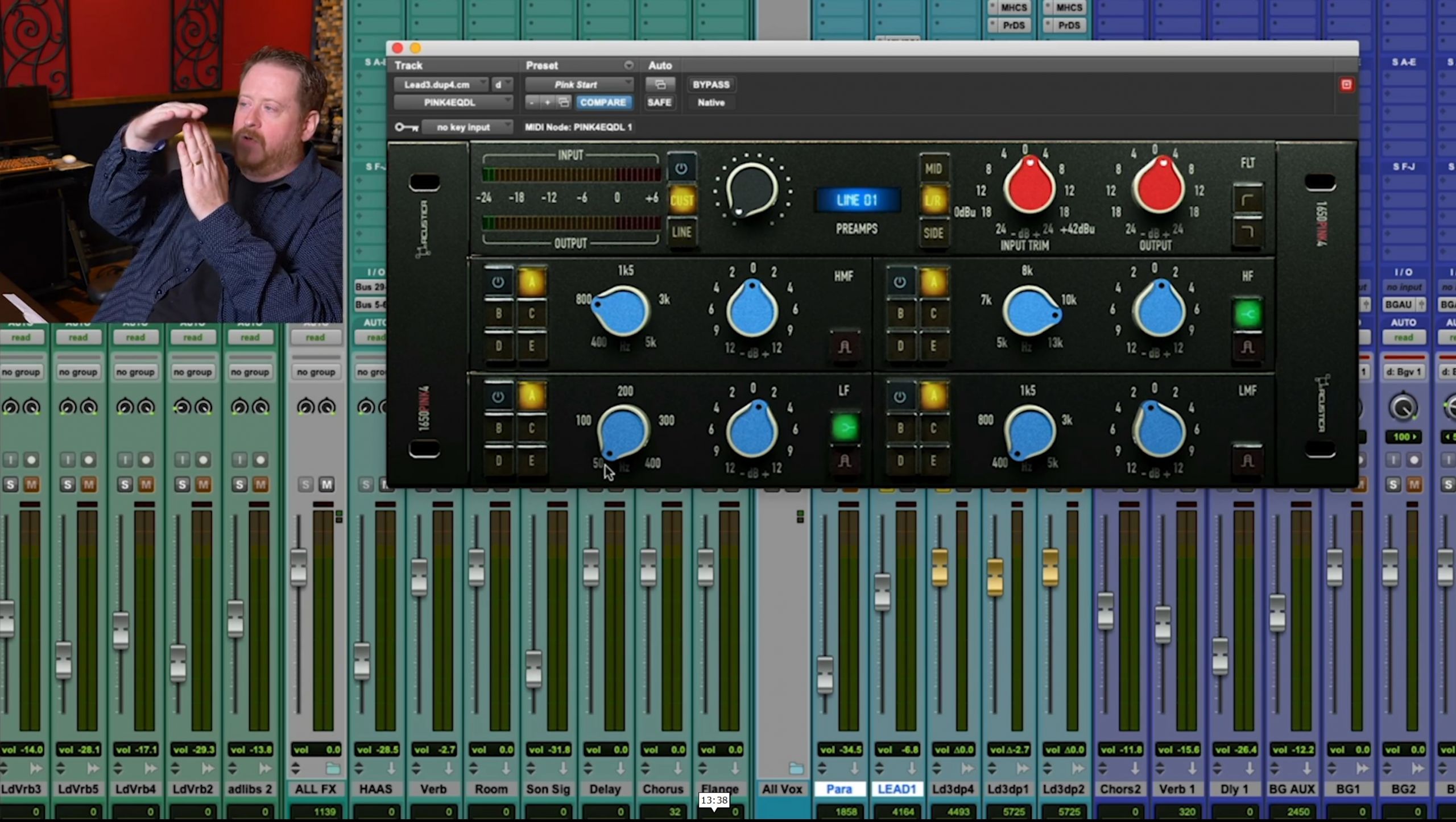Open automation mode 'read' on LdVrb3 track

(21, 338)
